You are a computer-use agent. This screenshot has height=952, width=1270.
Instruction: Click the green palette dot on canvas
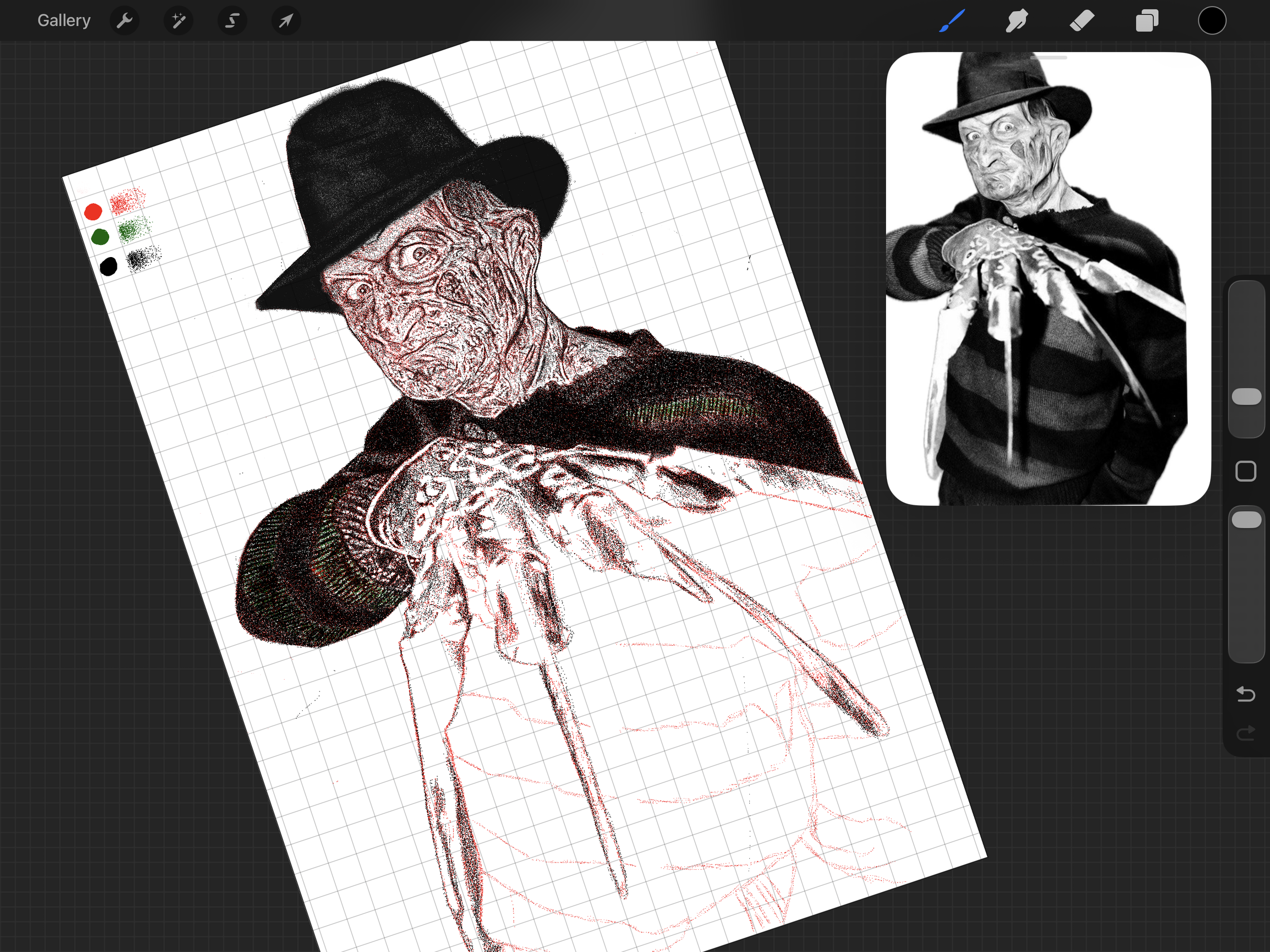click(x=100, y=237)
